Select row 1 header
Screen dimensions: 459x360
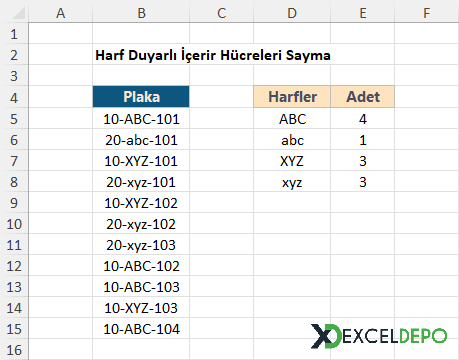(14, 34)
